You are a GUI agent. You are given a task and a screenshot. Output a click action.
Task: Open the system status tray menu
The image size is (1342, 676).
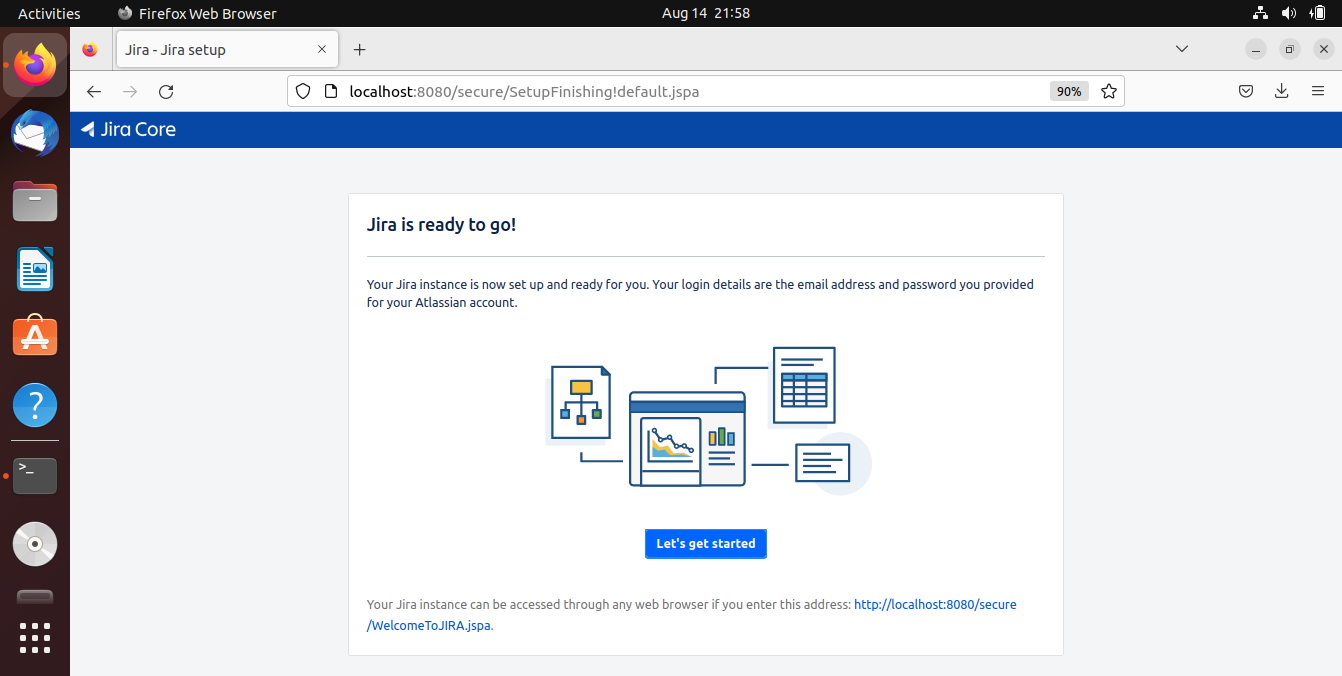point(1288,13)
